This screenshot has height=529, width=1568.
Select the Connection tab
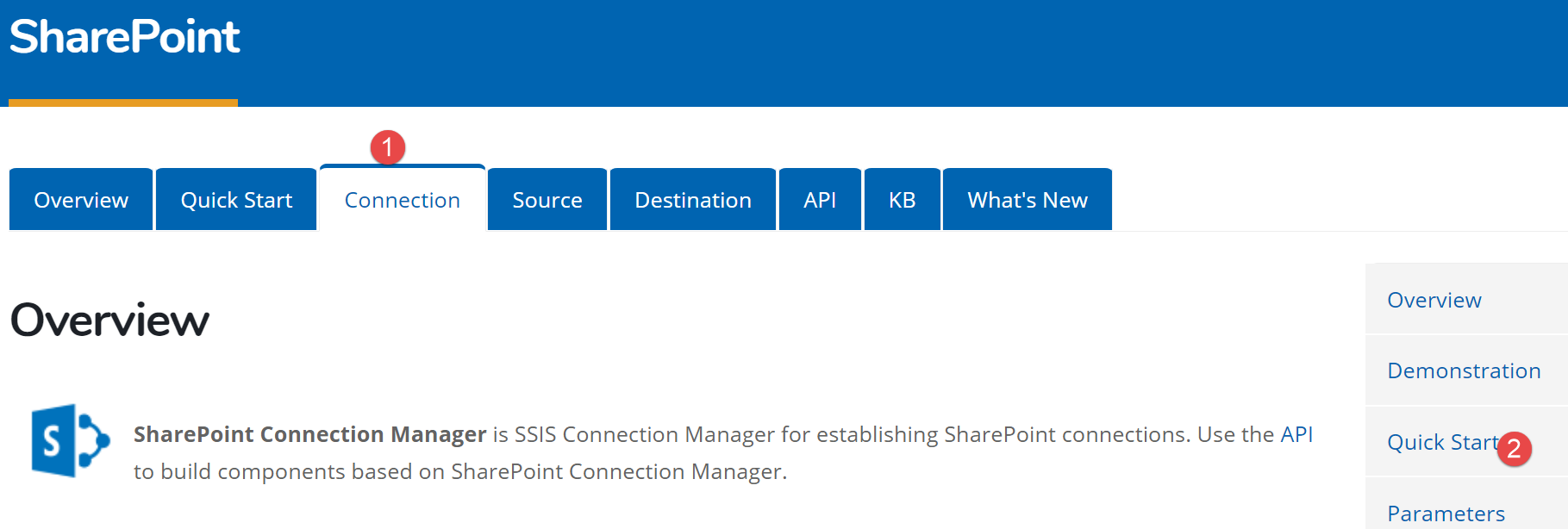402,200
